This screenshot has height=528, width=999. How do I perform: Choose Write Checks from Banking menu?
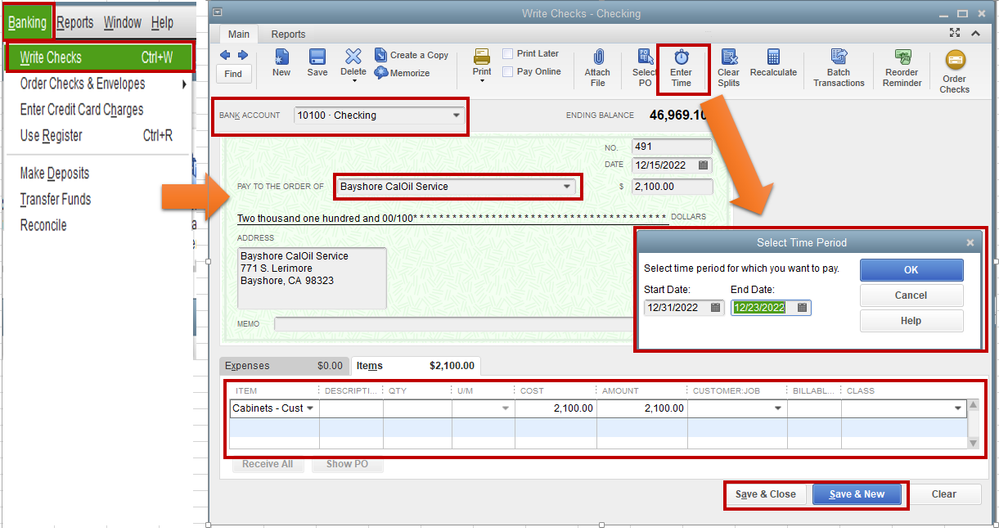point(98,57)
